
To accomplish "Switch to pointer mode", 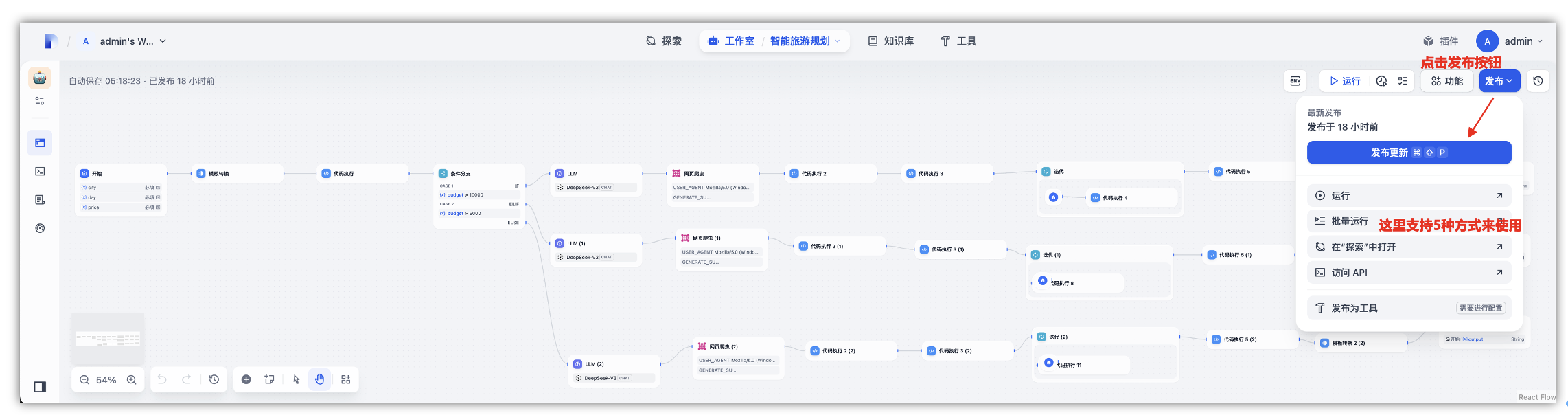I will click(297, 379).
